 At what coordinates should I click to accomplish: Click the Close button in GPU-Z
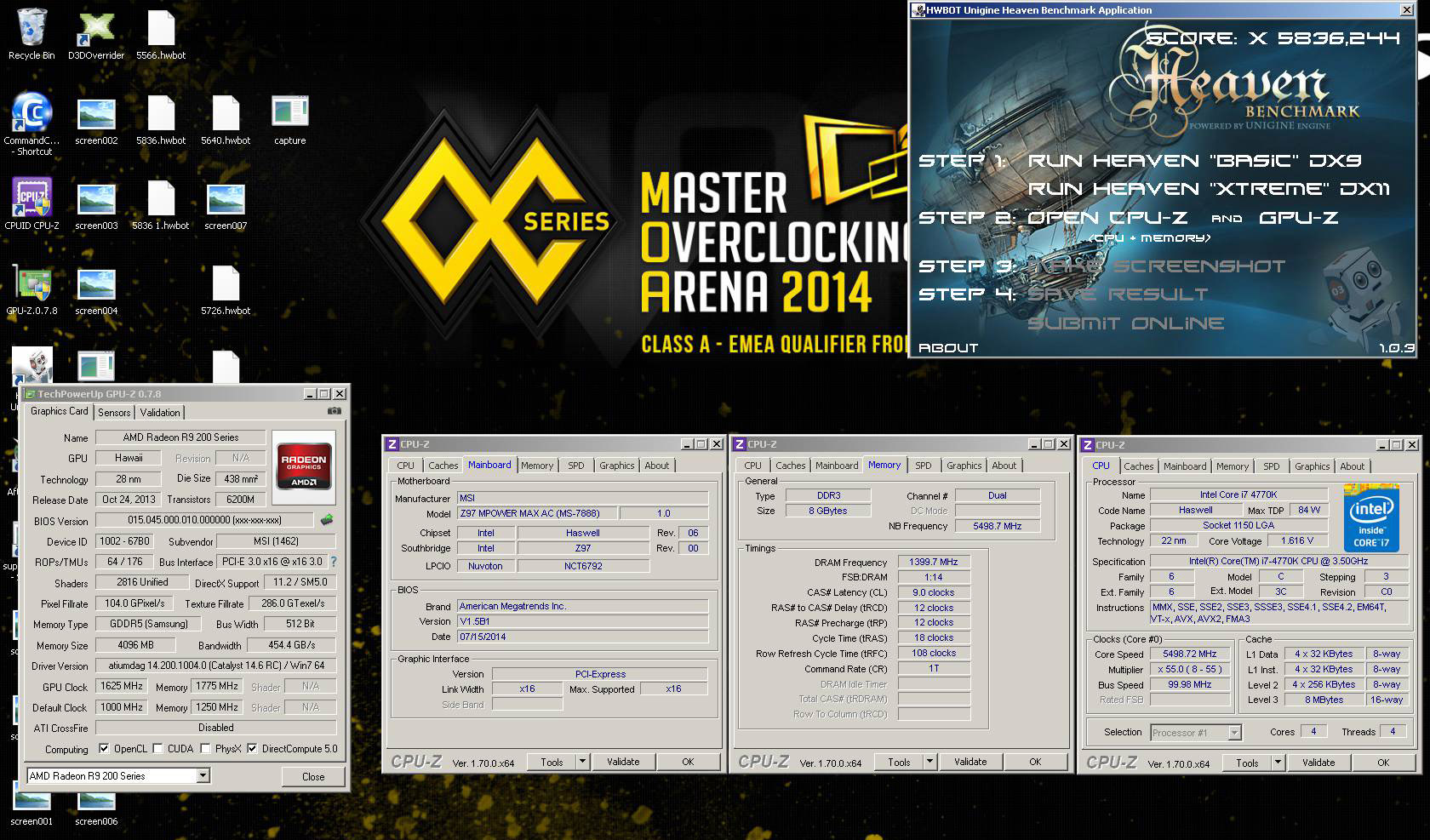(313, 776)
